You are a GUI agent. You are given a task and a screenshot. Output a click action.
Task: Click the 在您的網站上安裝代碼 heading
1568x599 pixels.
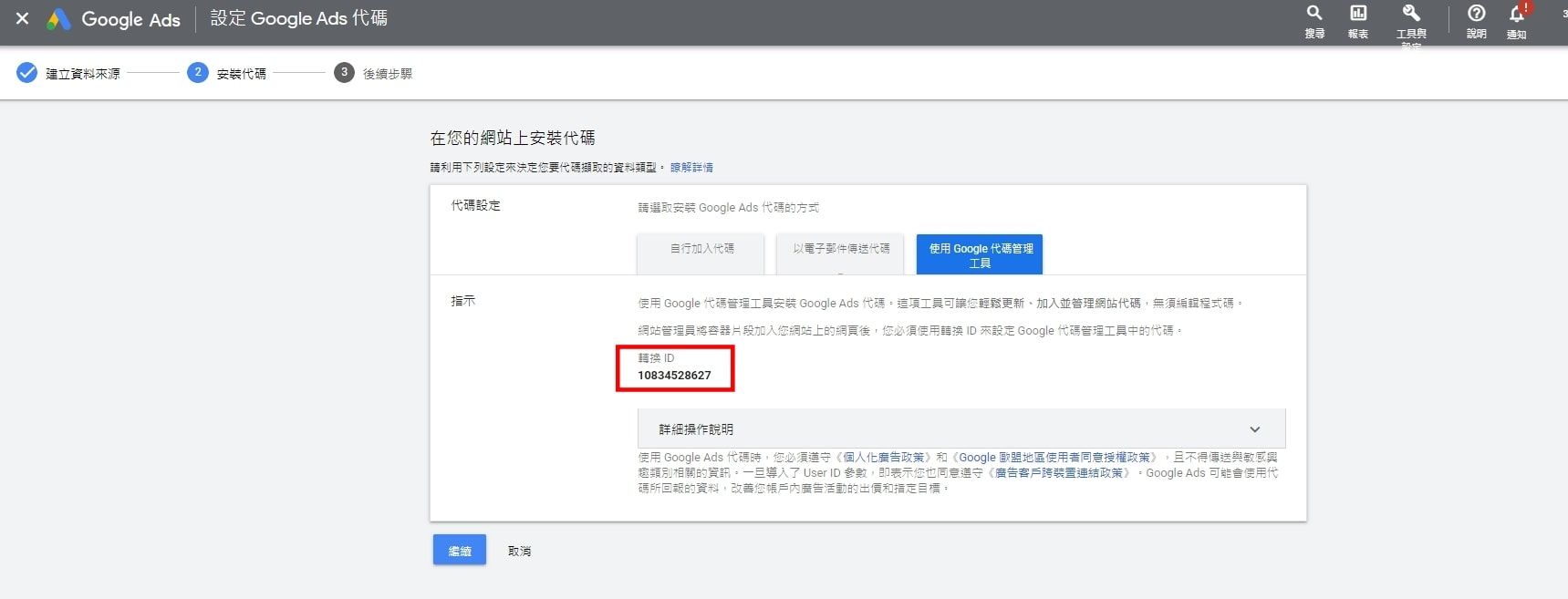pyautogui.click(x=513, y=138)
